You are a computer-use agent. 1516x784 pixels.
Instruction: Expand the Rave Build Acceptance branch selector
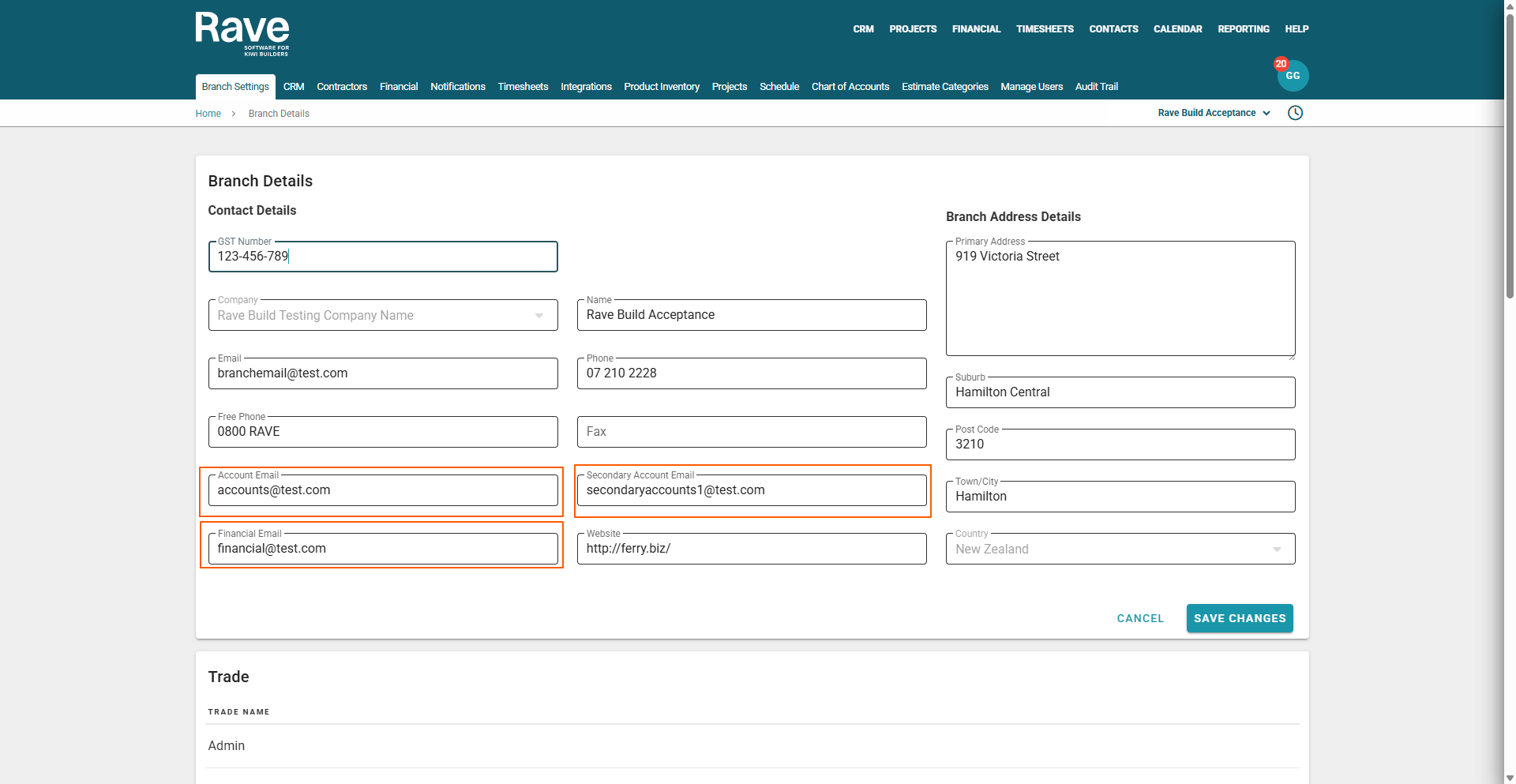(1214, 113)
